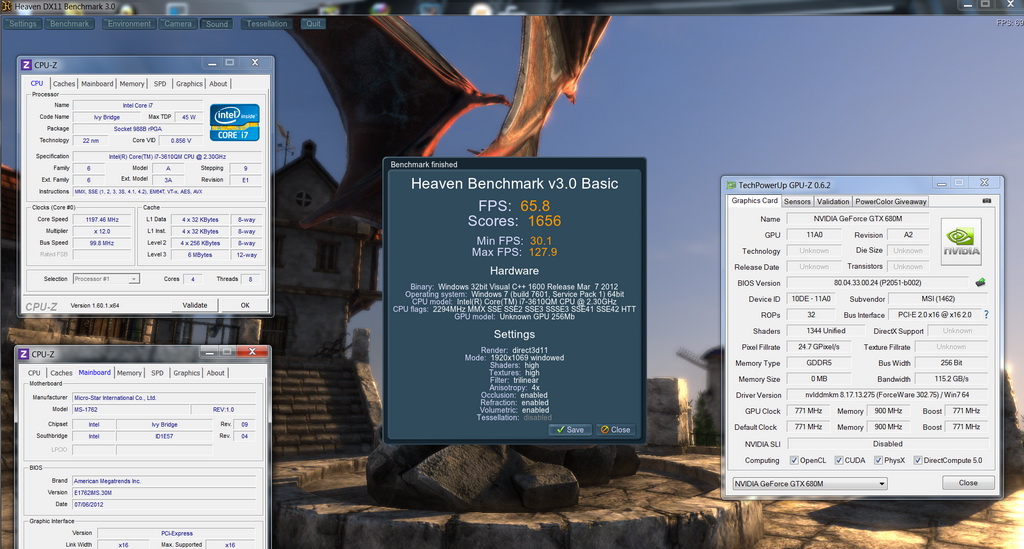Image resolution: width=1024 pixels, height=549 pixels.
Task: Click the NVIDIA logo in GPU-Z
Action: click(x=961, y=242)
